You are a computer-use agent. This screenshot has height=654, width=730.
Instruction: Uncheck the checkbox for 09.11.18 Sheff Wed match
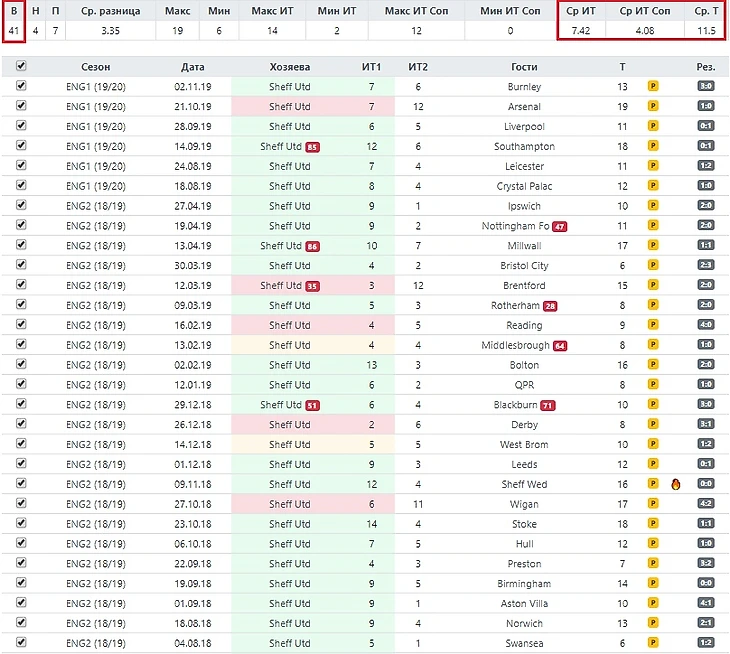[21, 484]
